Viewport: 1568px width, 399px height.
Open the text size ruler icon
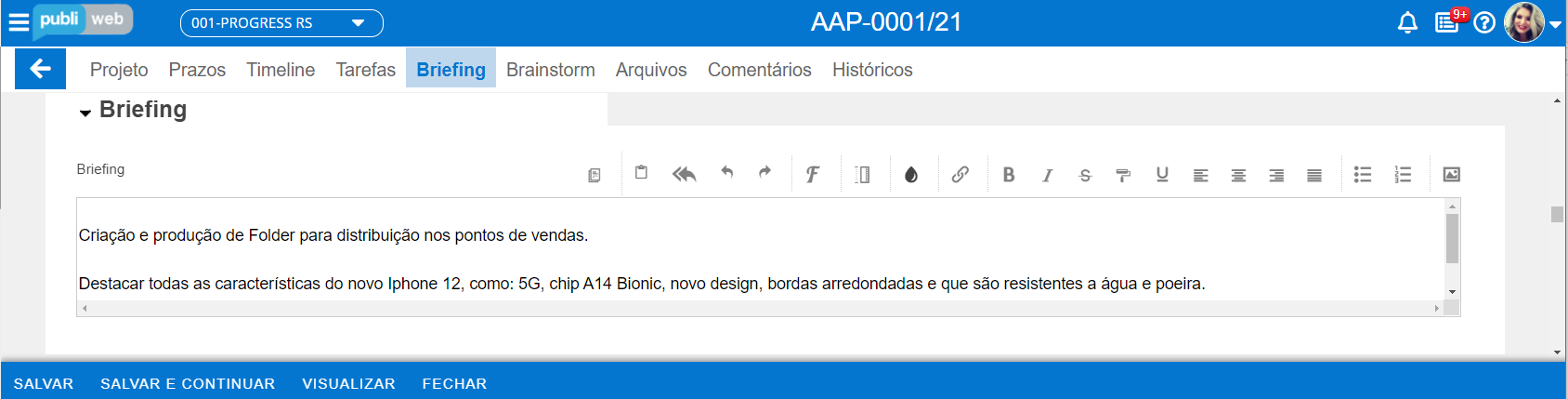[862, 174]
